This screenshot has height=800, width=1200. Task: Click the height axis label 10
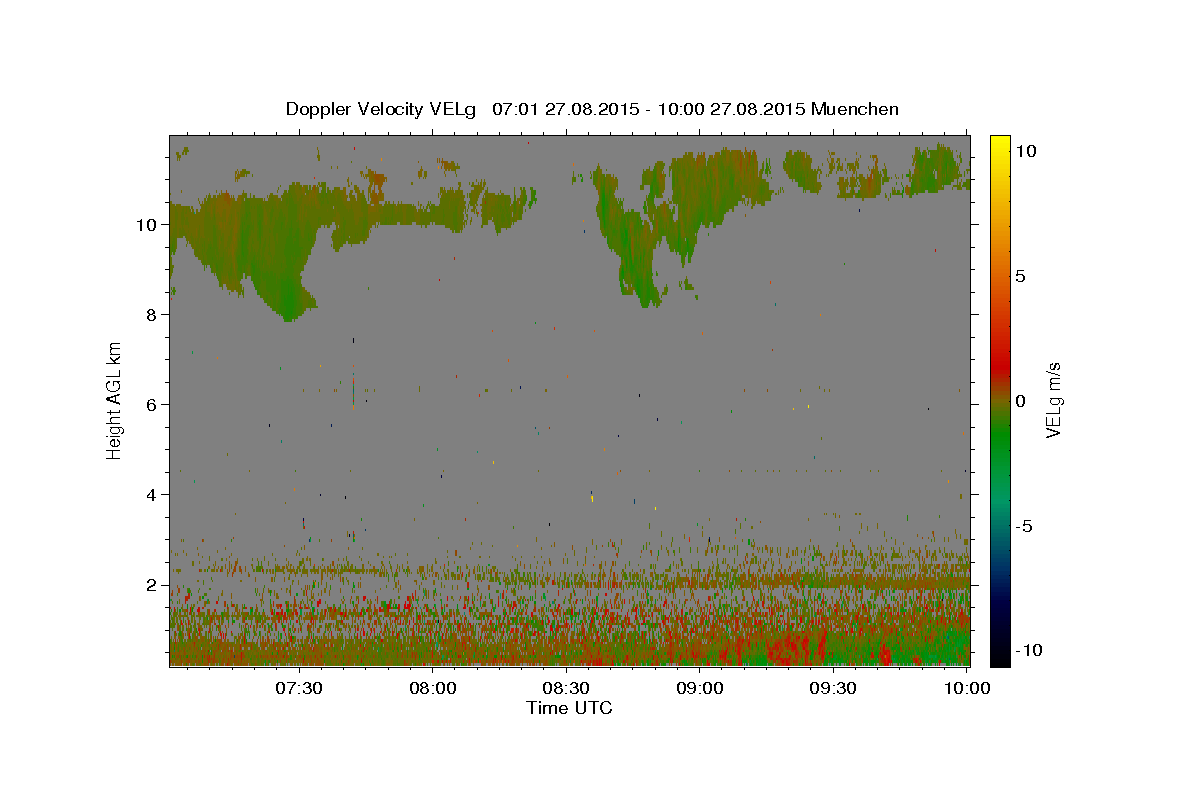point(147,225)
